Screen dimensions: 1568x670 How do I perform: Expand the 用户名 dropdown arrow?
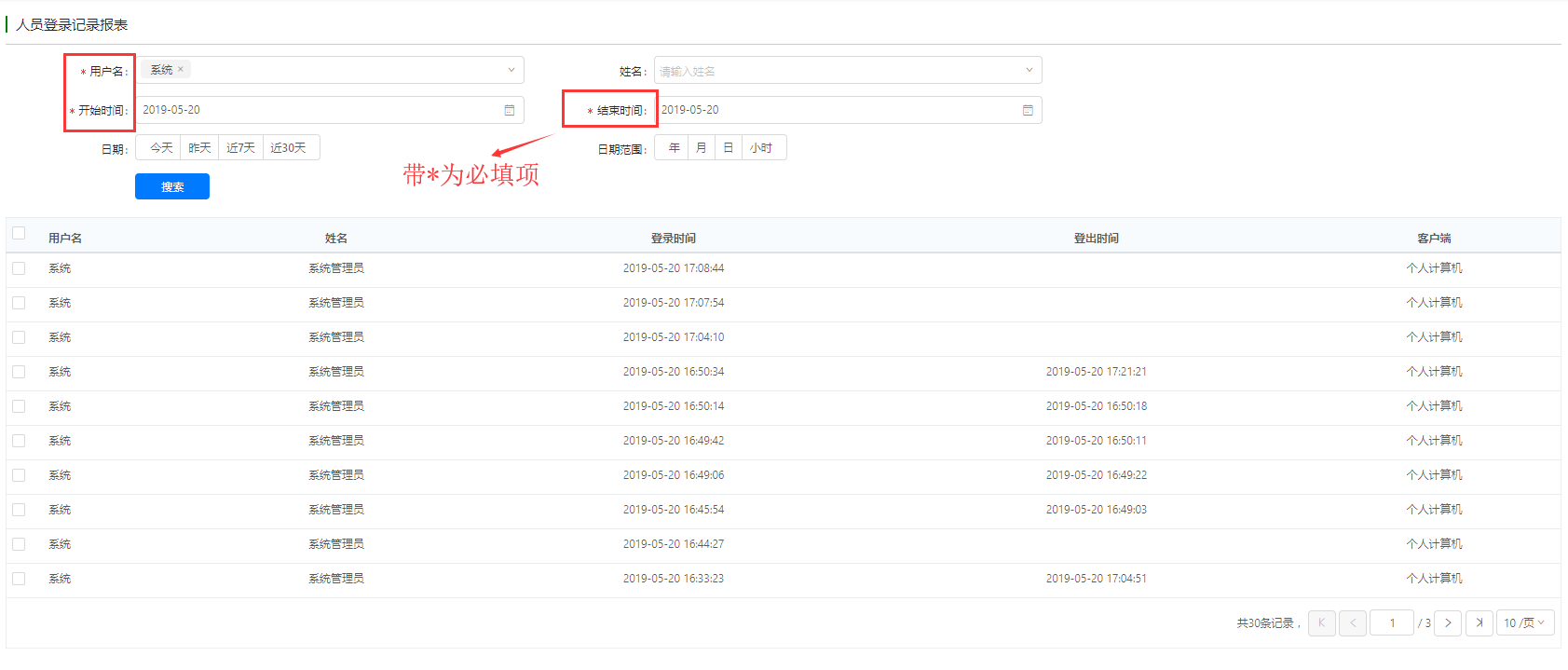[511, 70]
